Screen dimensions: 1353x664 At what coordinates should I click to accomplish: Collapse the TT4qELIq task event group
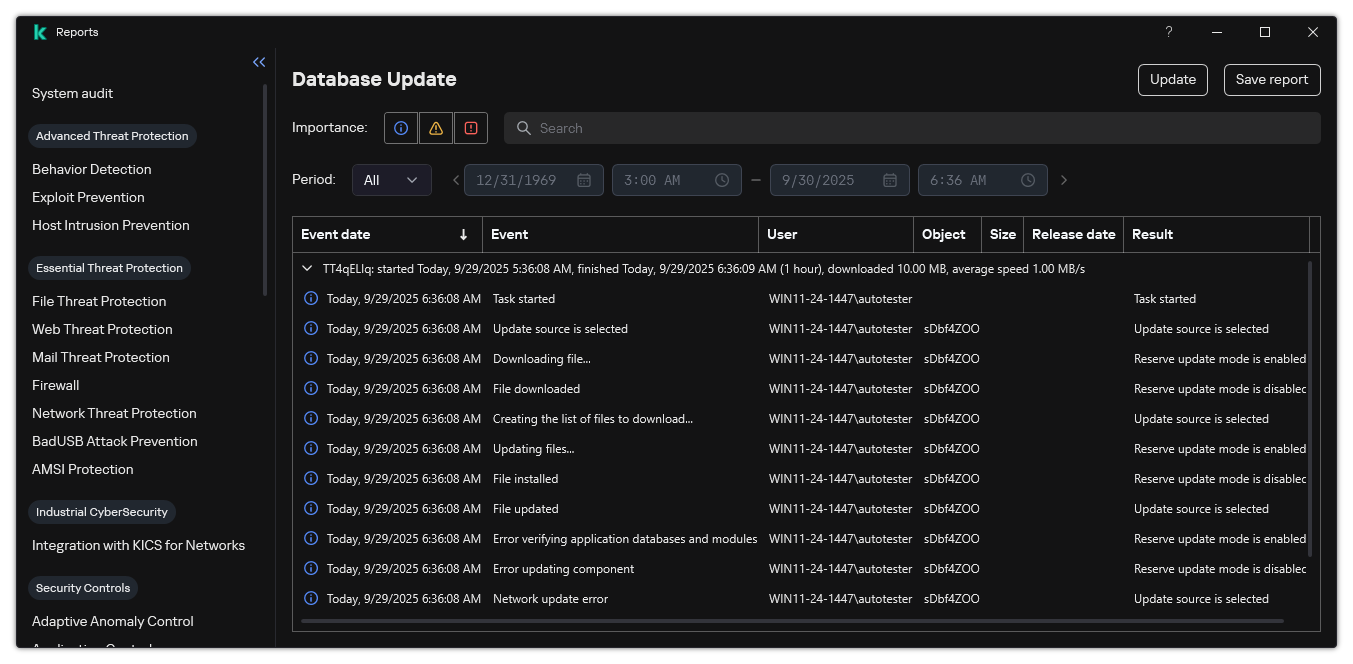click(307, 268)
